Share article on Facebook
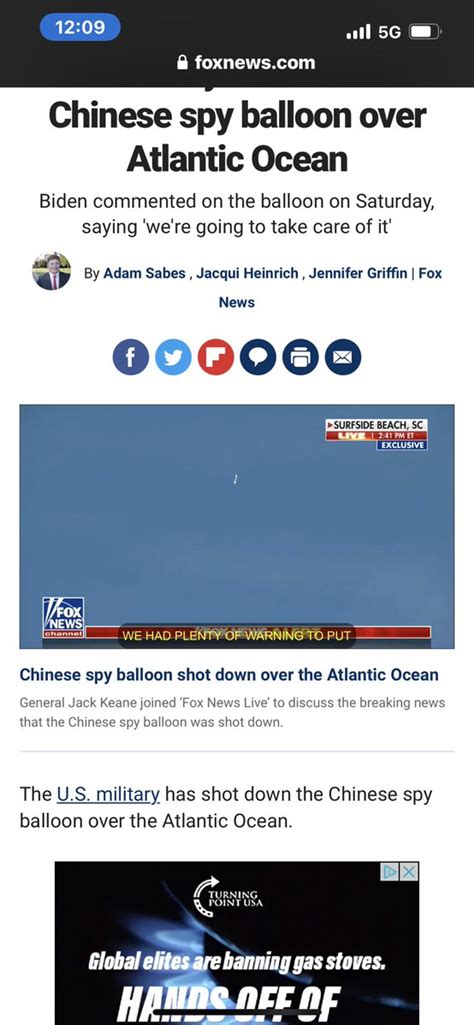 pyautogui.click(x=131, y=357)
